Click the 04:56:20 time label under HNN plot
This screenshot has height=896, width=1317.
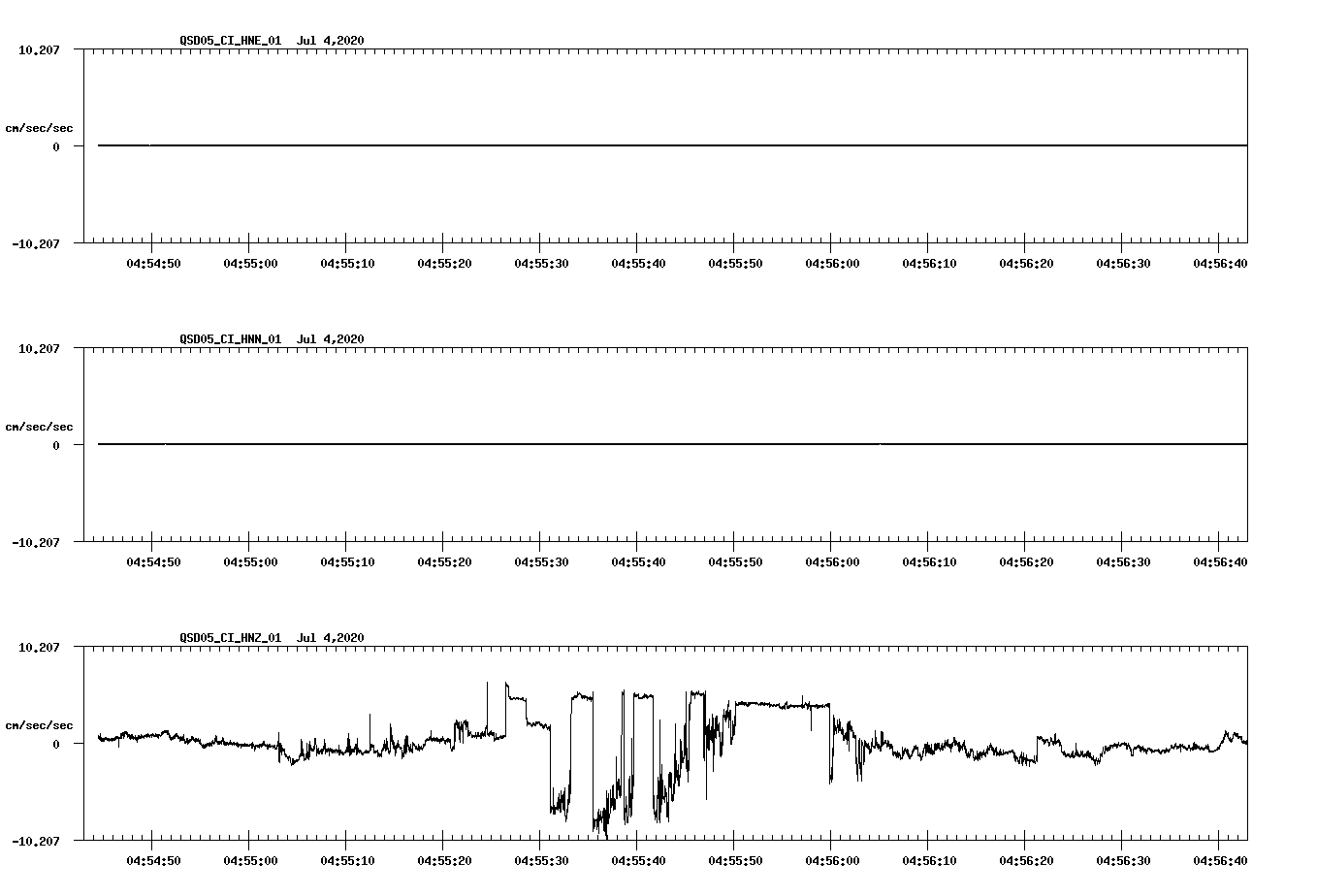[1026, 561]
